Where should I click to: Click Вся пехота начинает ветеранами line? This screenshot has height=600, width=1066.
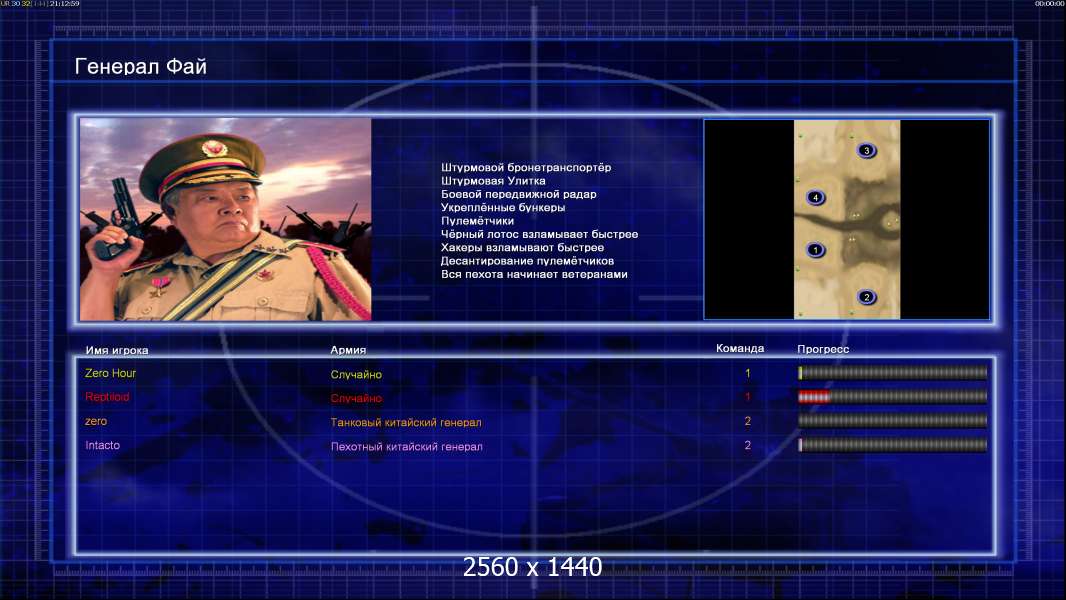pyautogui.click(x=534, y=275)
